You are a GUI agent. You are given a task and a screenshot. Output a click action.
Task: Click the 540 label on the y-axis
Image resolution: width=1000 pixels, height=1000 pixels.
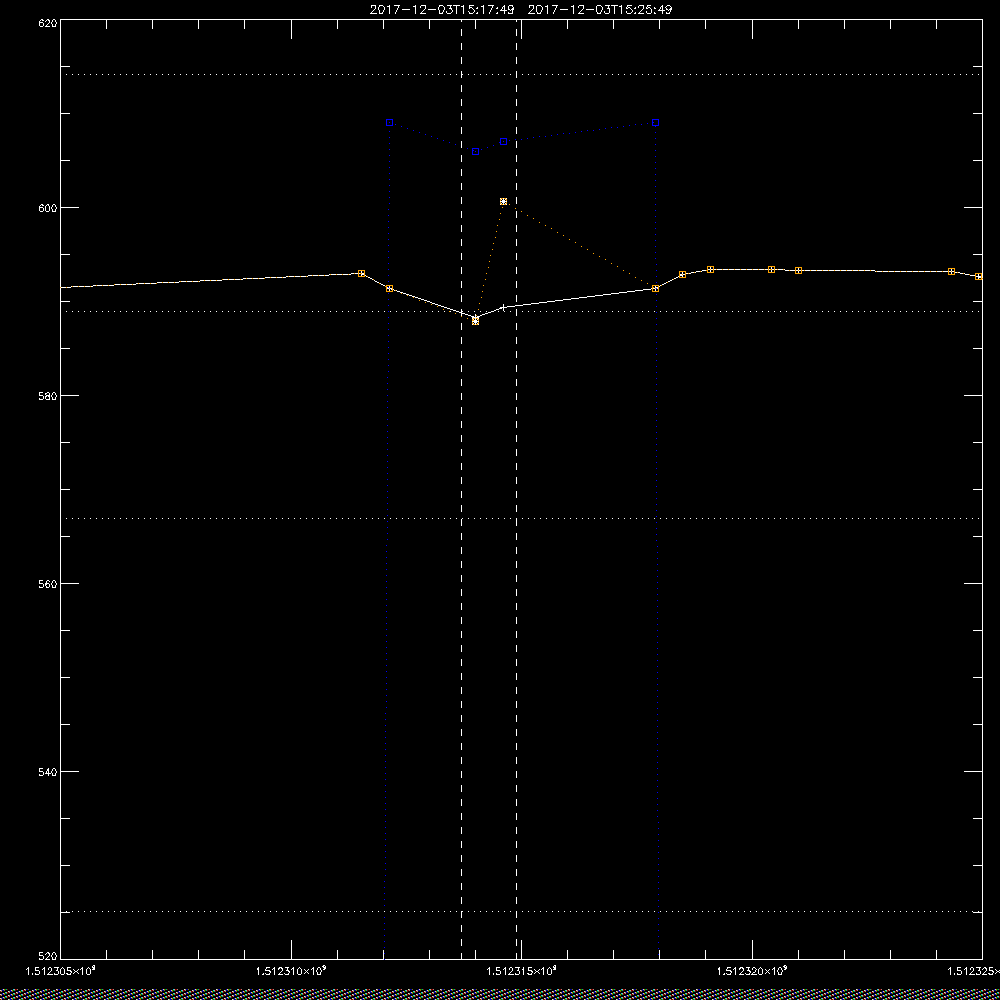pos(48,771)
